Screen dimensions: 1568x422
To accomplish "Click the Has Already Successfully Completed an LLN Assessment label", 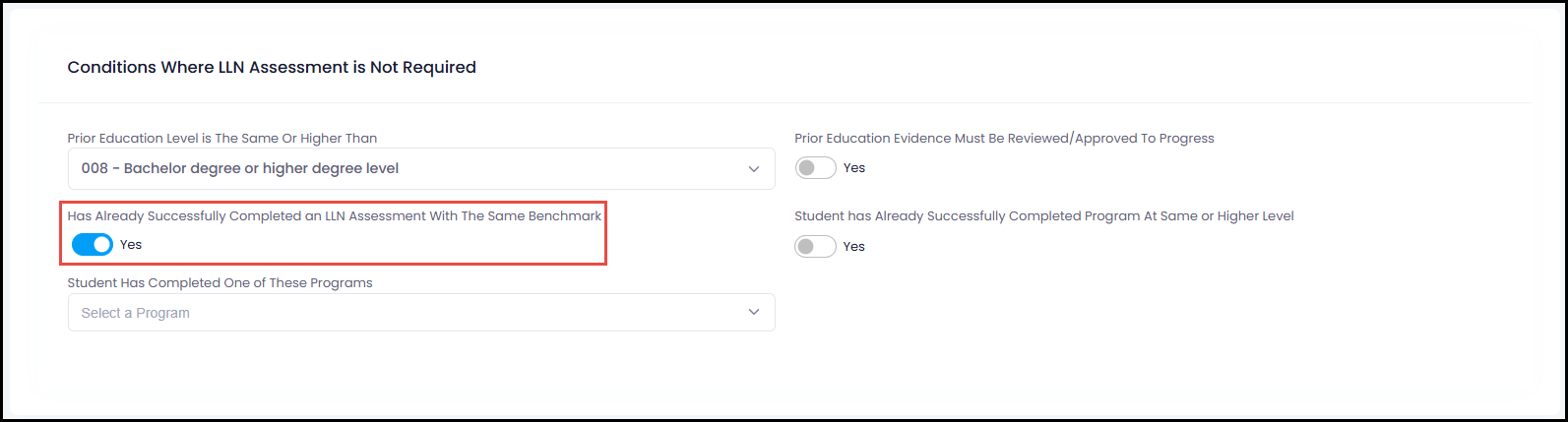I will coord(335,216).
